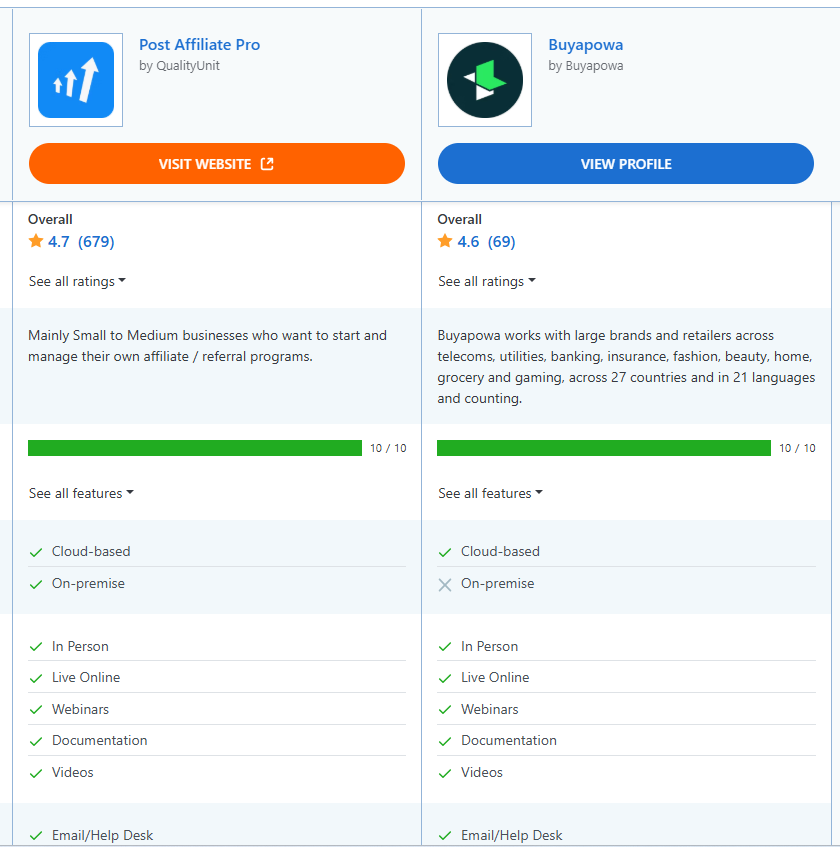Open the Post Affiliate Pro product name link

(x=199, y=45)
